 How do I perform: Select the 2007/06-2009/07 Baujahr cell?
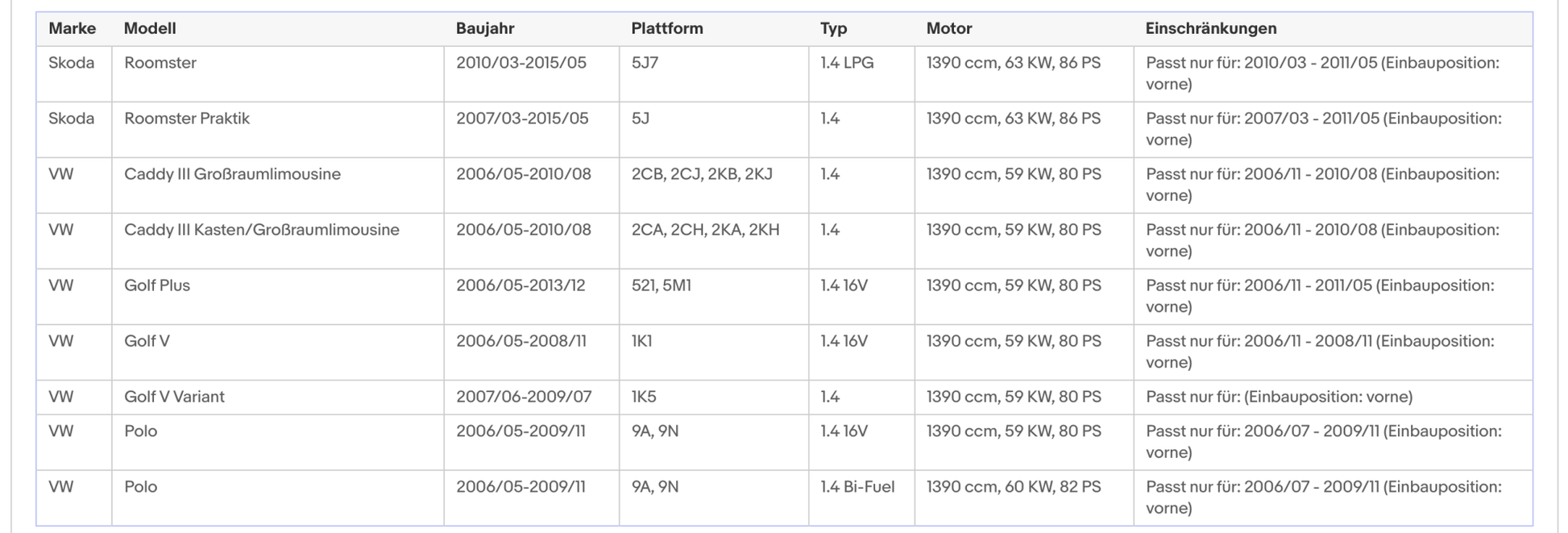[523, 397]
